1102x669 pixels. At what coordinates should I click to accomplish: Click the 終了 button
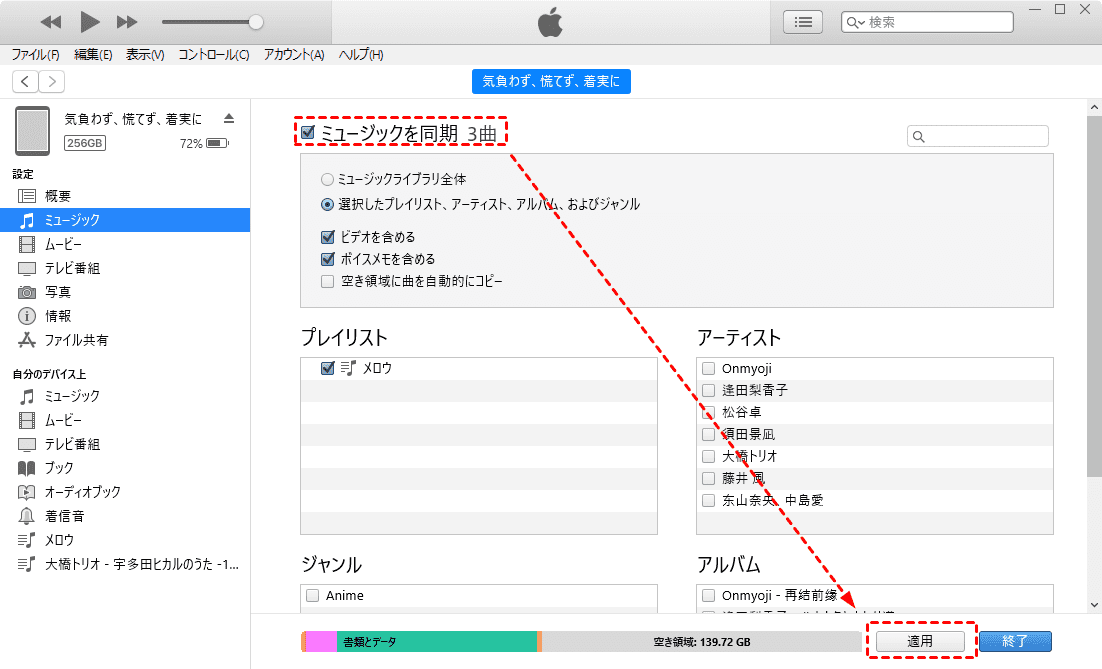(x=1015, y=641)
